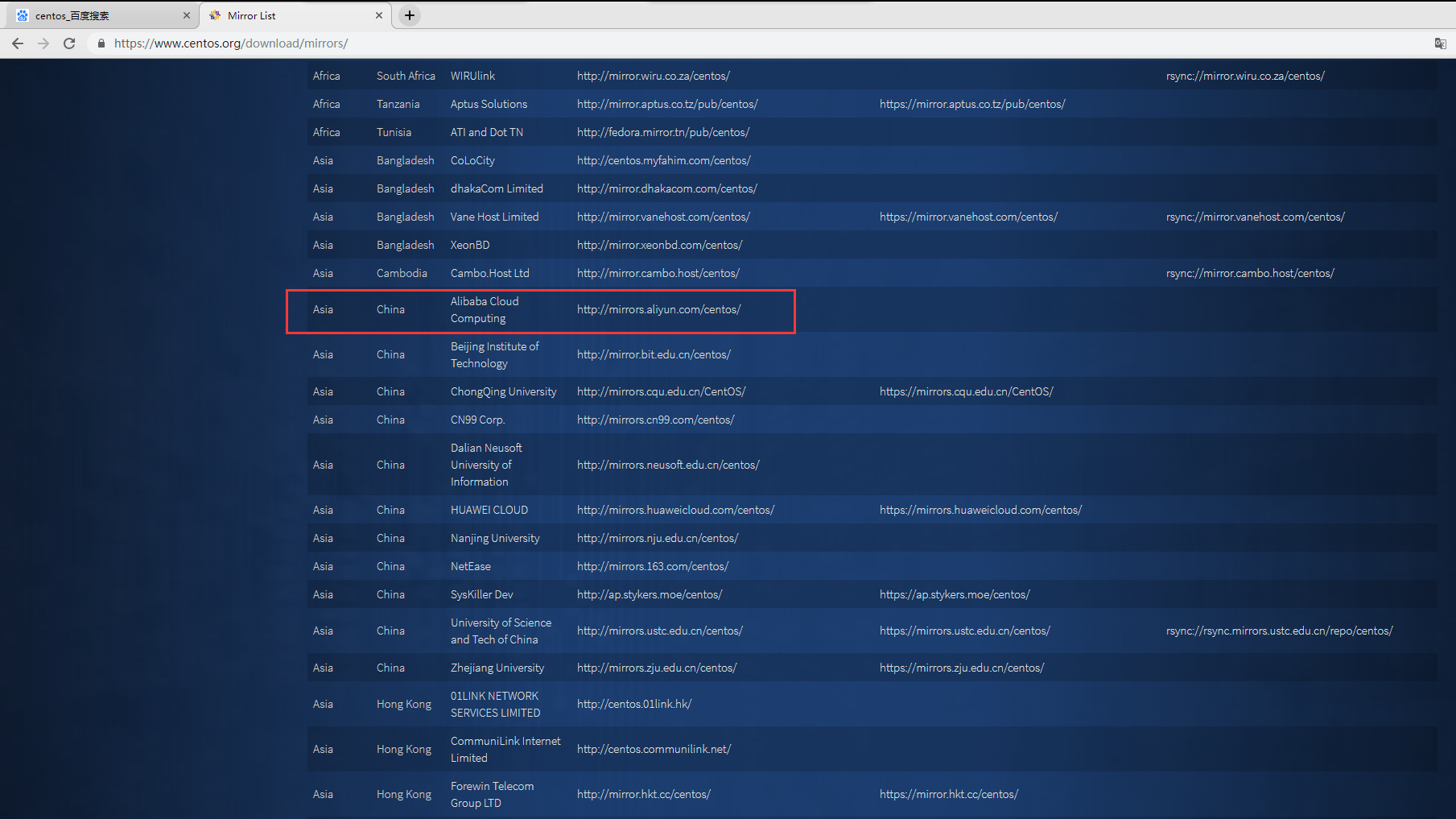
Task: Click the Alibaba Cloud Computing sponsor cell
Action: [x=485, y=309]
